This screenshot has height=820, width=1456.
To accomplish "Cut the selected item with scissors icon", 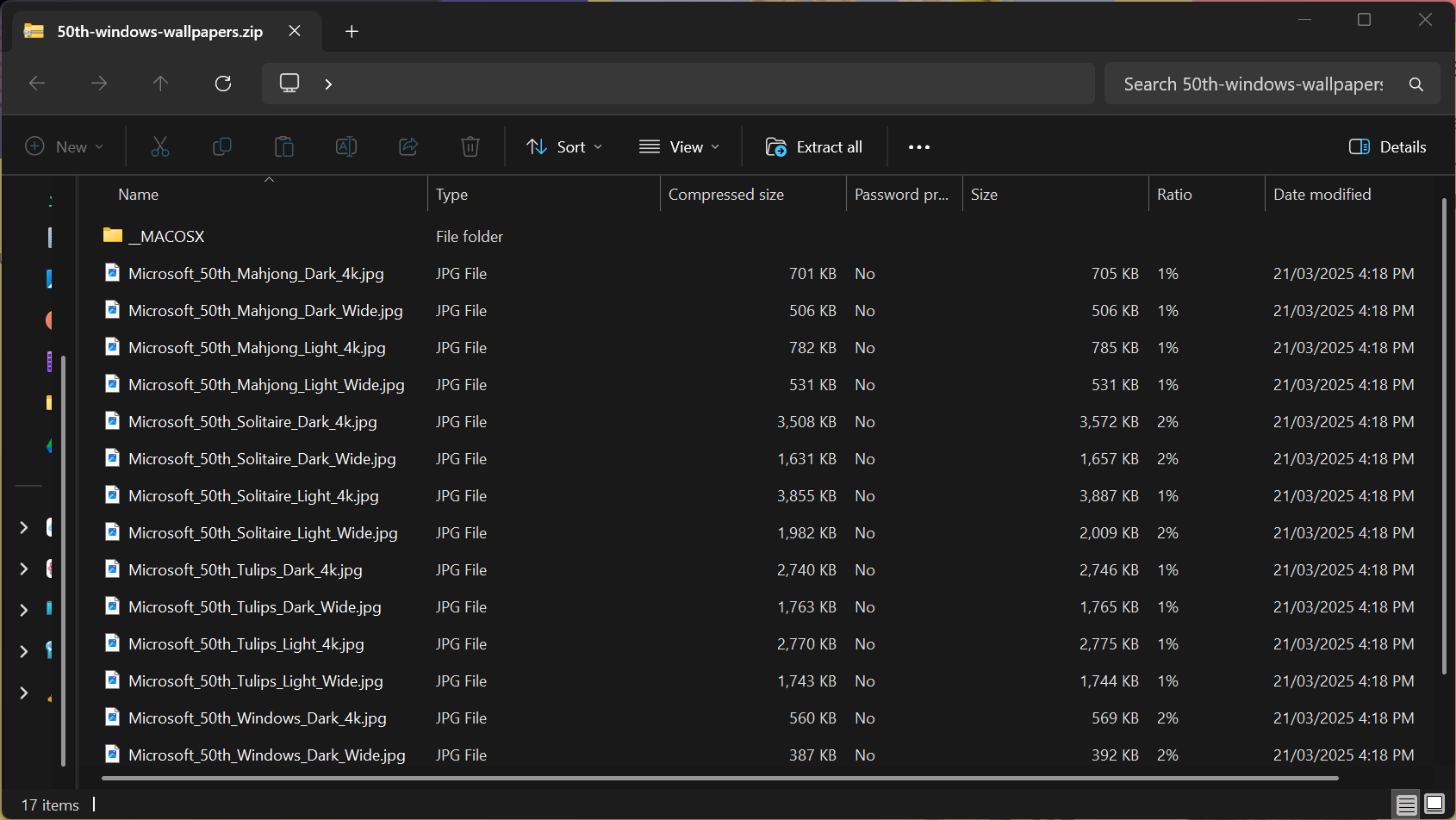I will tap(160, 147).
